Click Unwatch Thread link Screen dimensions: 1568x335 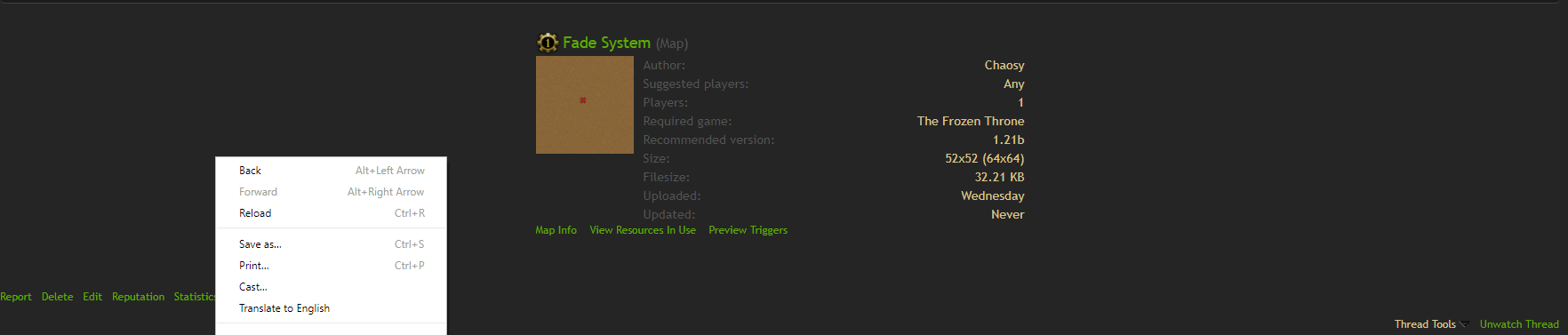pyautogui.click(x=1519, y=324)
